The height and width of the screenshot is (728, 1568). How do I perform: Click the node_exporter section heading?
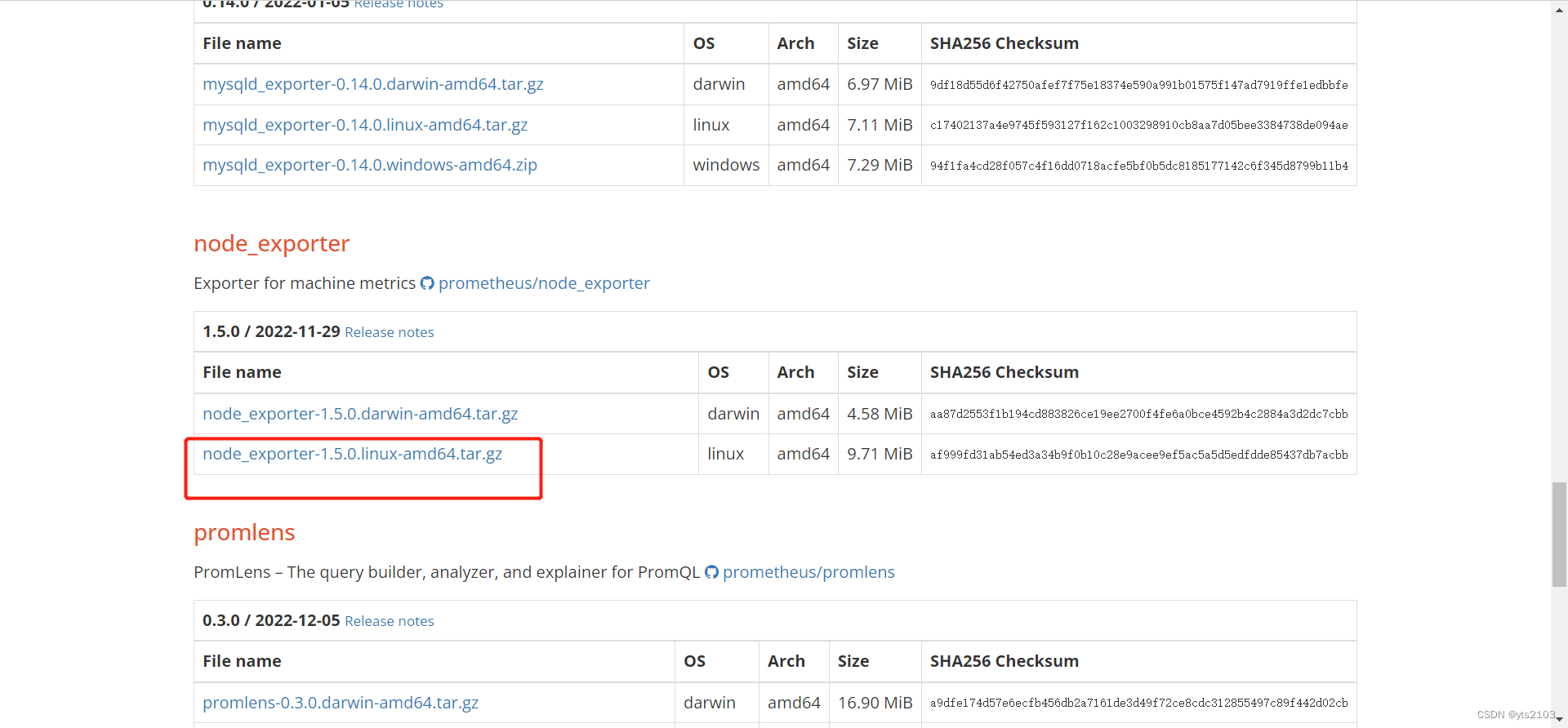click(271, 243)
